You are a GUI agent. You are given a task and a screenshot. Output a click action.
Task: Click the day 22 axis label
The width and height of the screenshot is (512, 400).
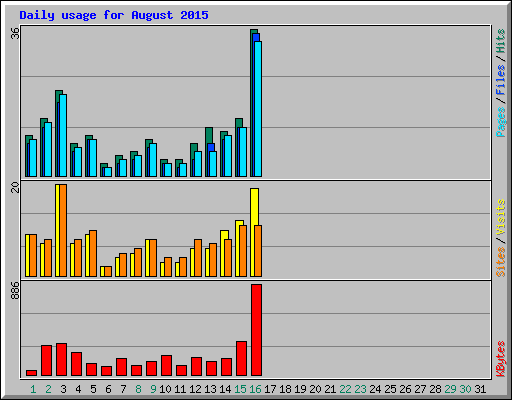click(x=345, y=389)
